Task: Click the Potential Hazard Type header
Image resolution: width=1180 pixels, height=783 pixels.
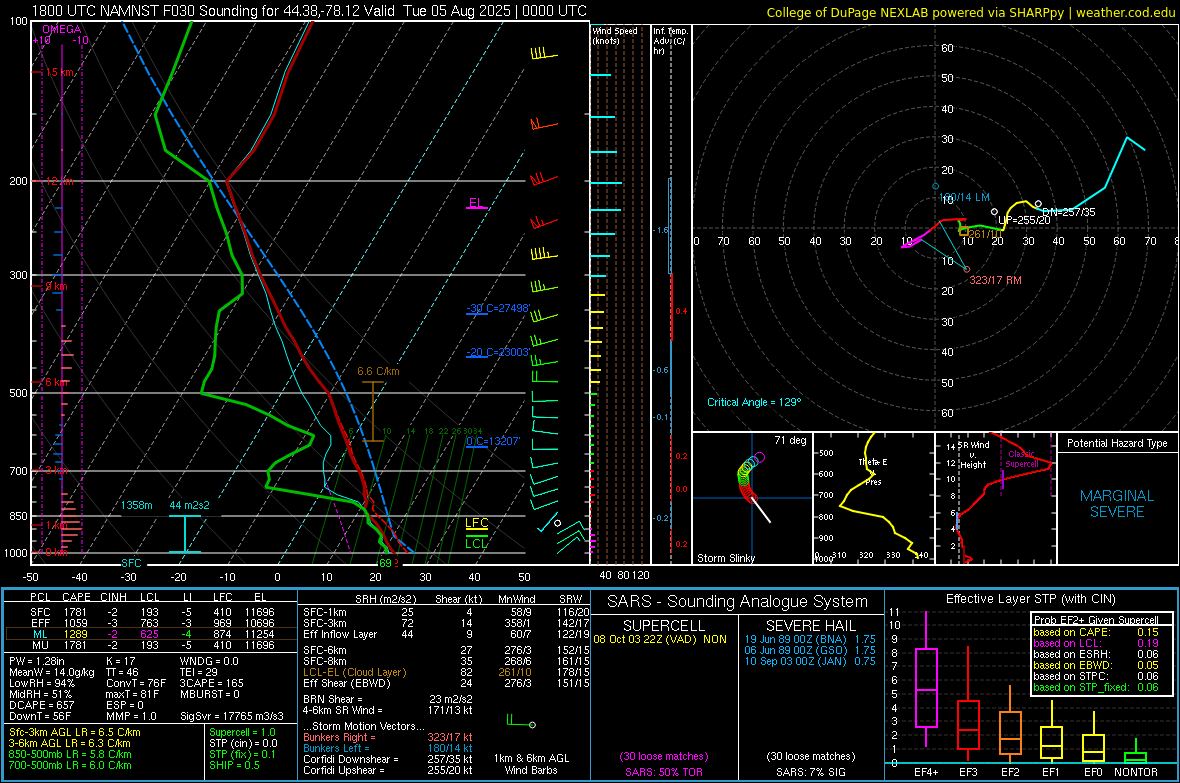Action: coord(1117,443)
